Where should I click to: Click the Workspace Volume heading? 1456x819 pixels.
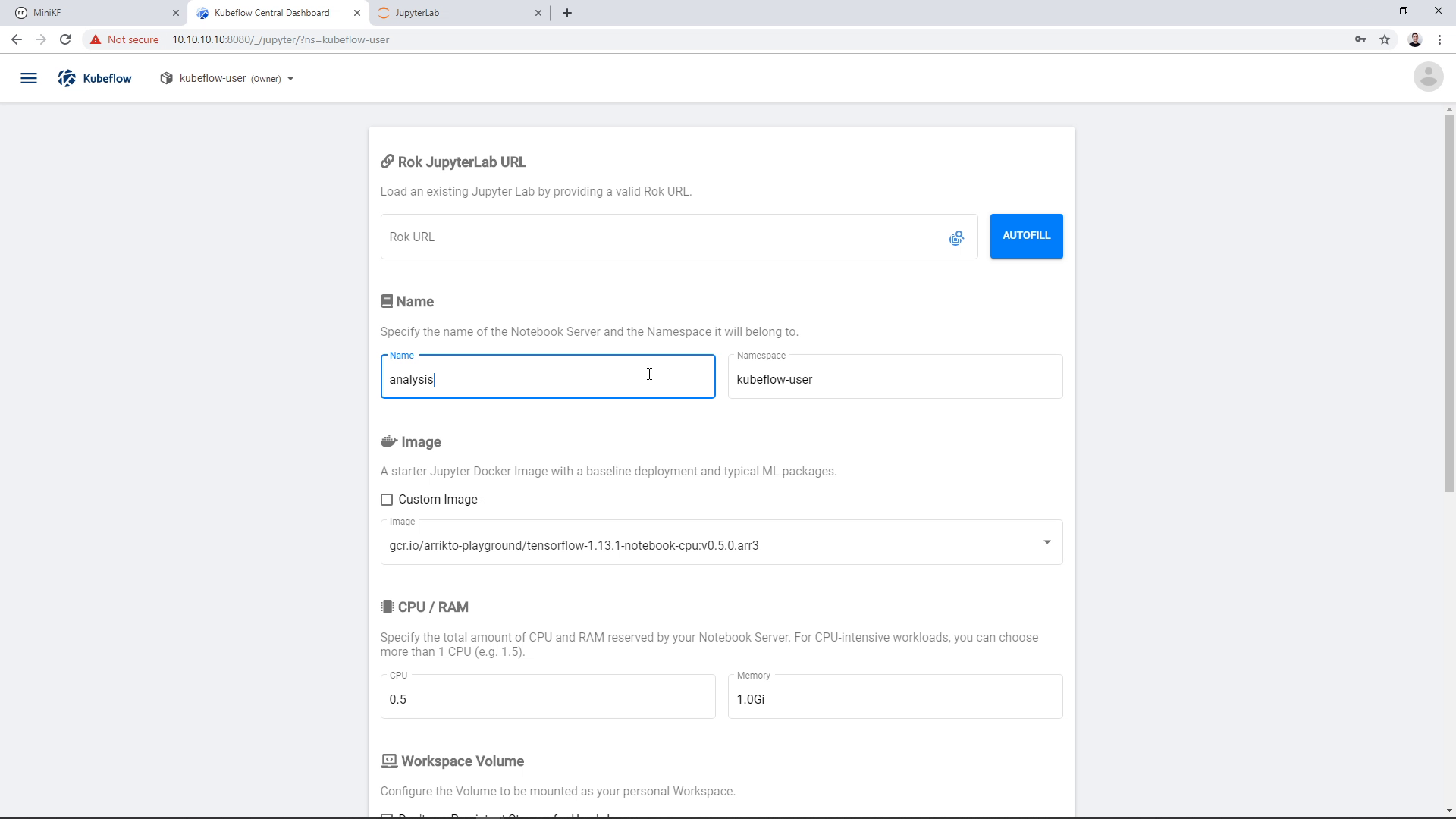point(463,761)
